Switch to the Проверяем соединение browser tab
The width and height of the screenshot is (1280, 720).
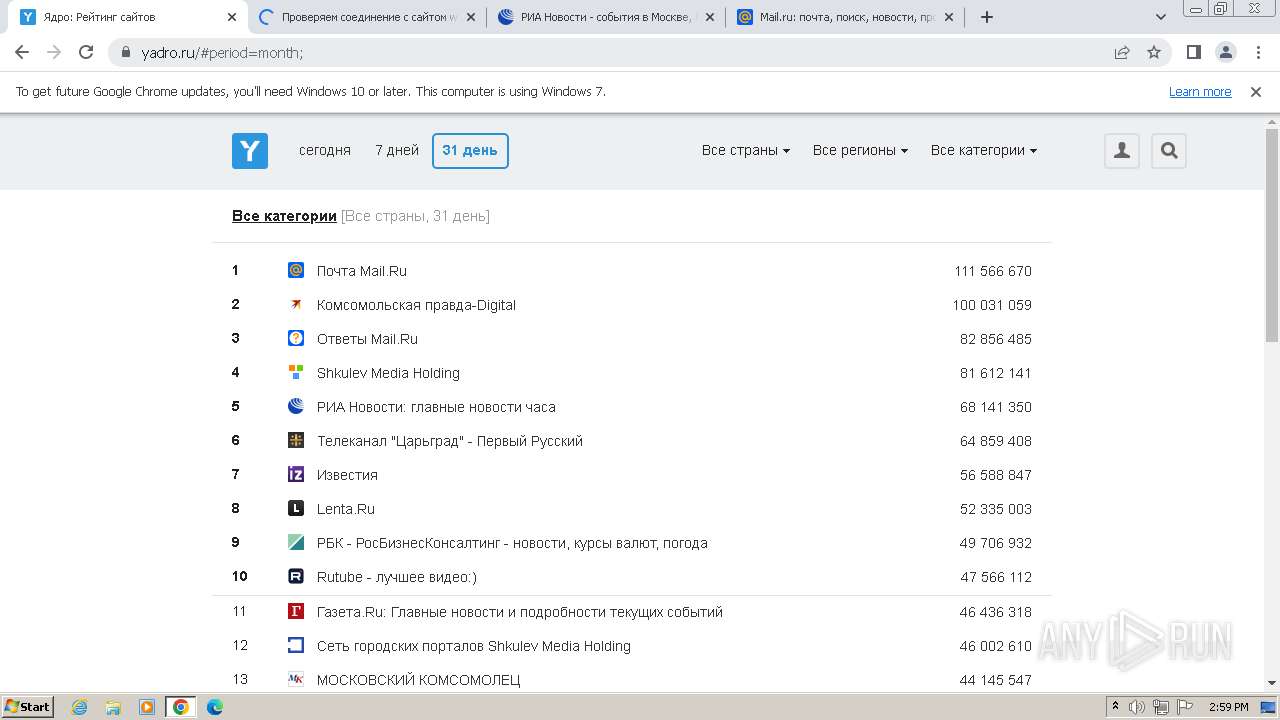click(368, 17)
